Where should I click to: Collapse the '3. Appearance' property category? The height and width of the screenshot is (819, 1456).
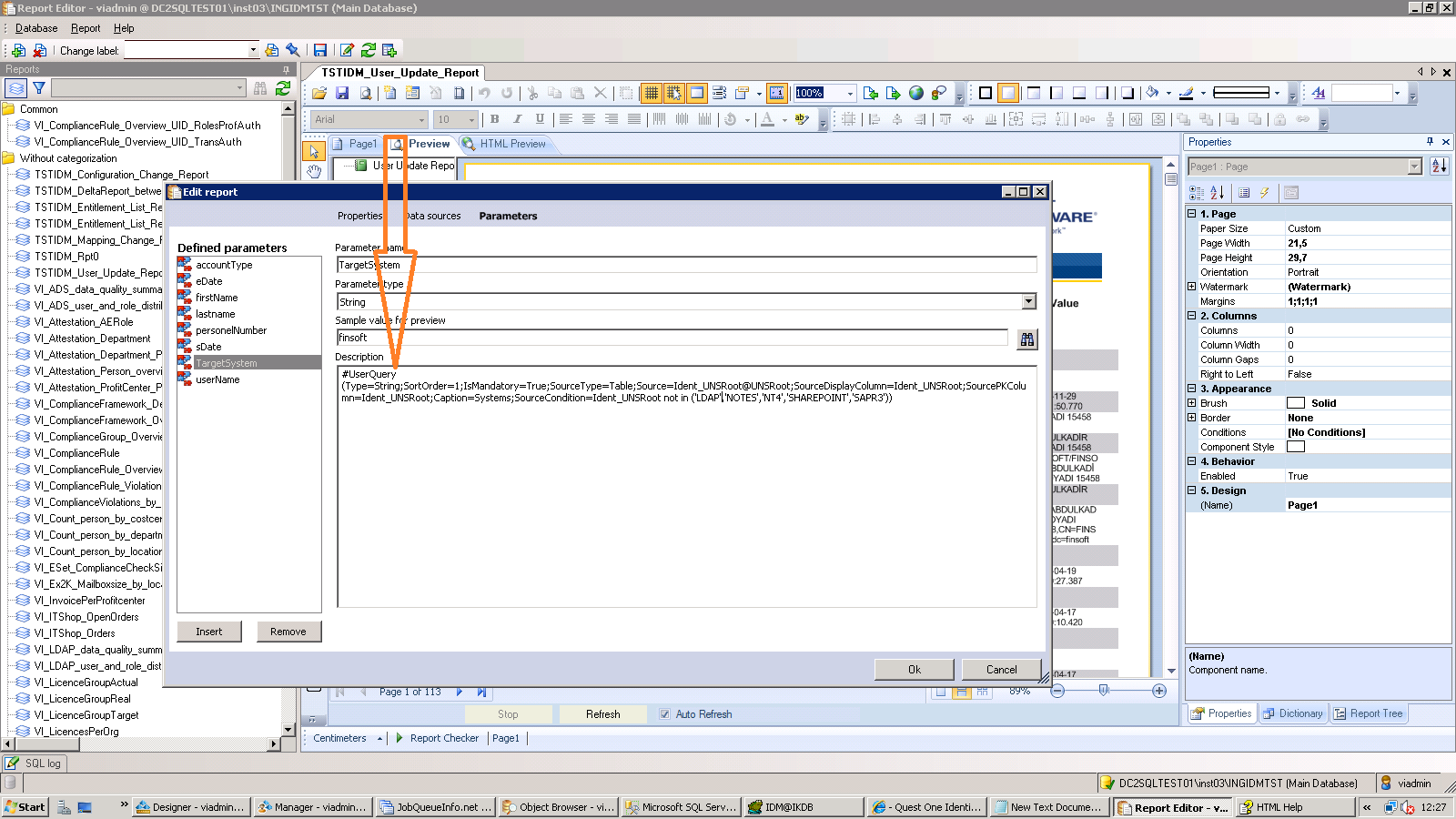1192,389
